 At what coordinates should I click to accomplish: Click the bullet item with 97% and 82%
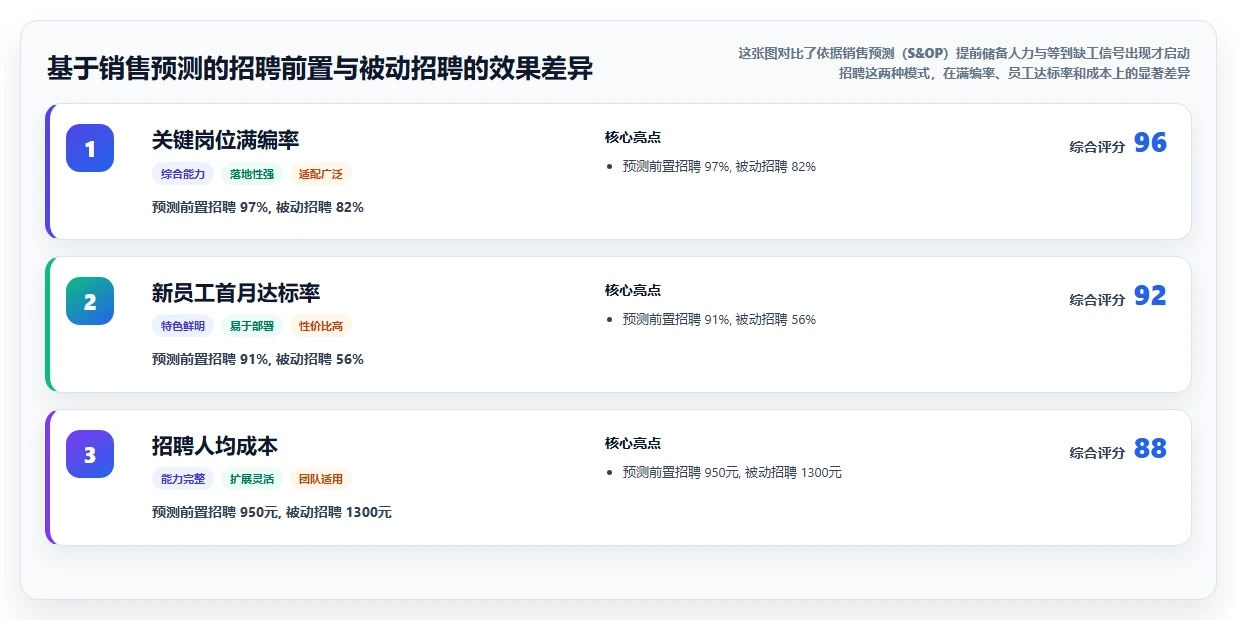[719, 167]
